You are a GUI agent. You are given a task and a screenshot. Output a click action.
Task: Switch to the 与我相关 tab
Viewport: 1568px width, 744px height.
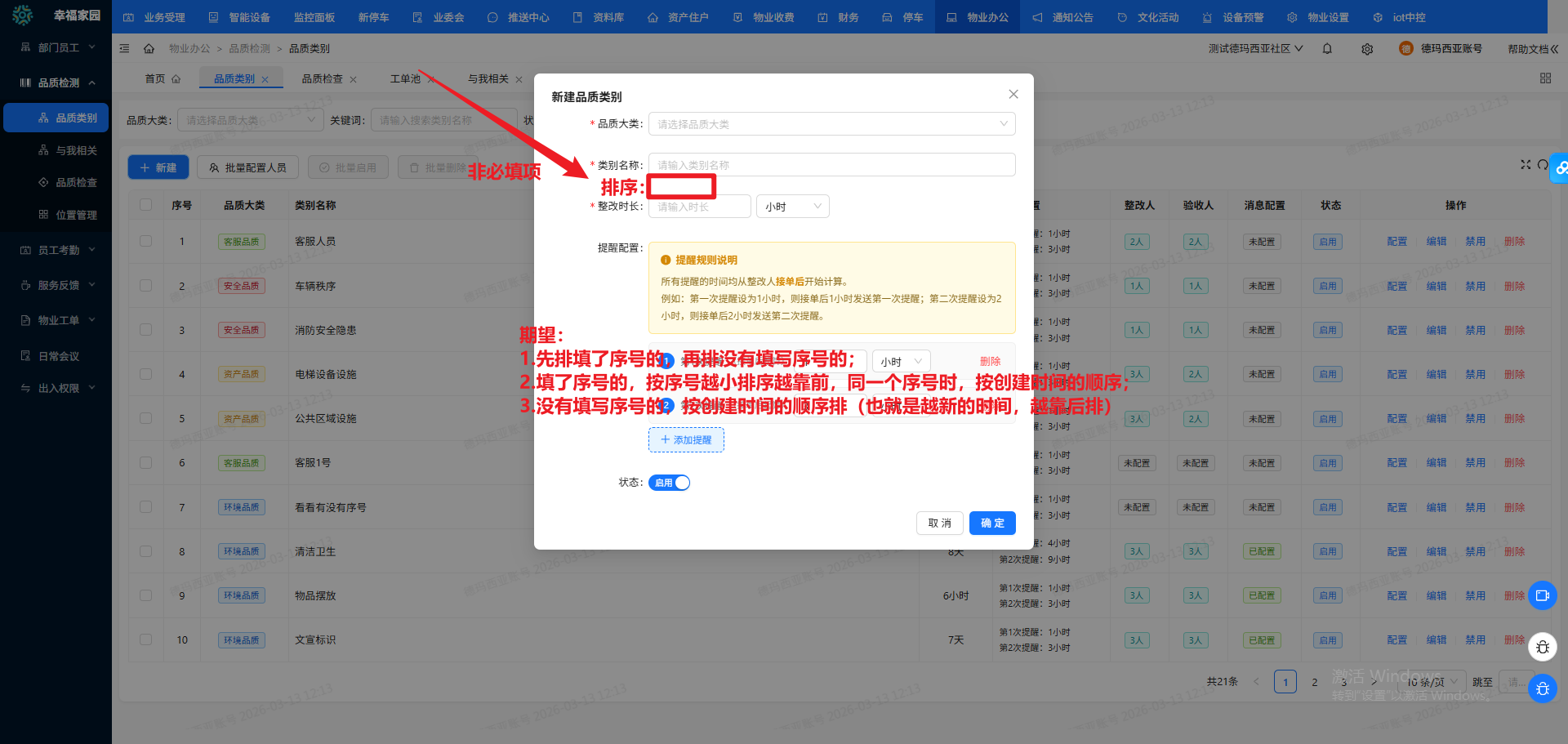pyautogui.click(x=488, y=79)
